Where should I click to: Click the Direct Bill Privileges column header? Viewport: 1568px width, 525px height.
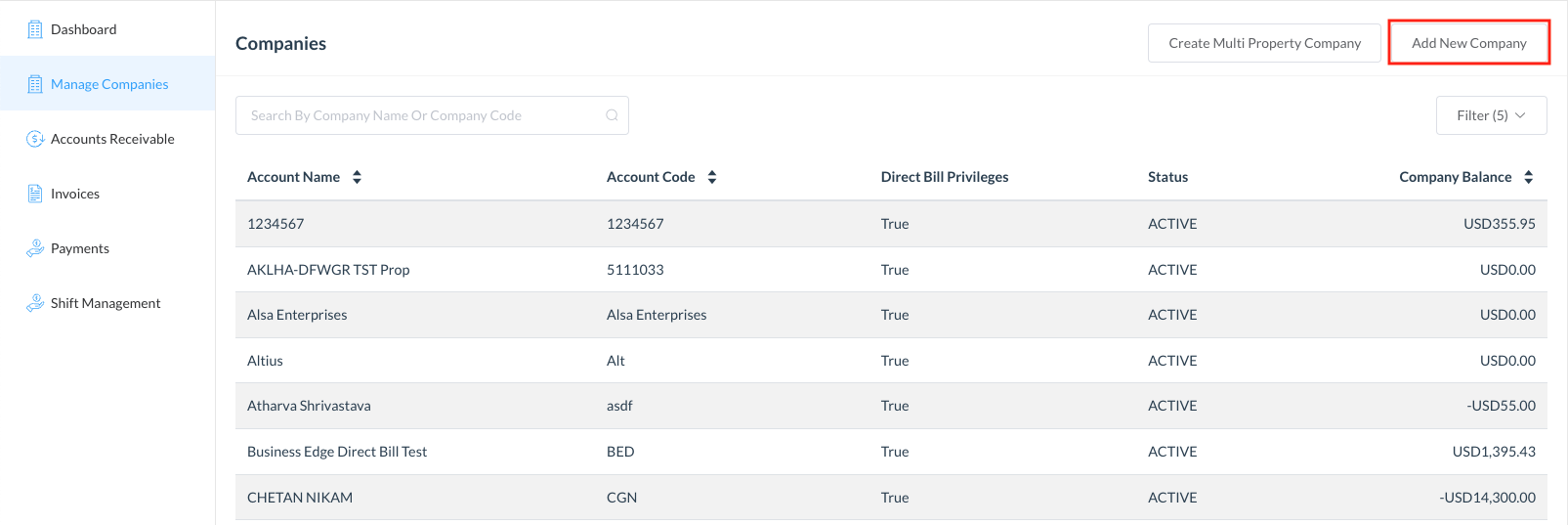coord(944,177)
